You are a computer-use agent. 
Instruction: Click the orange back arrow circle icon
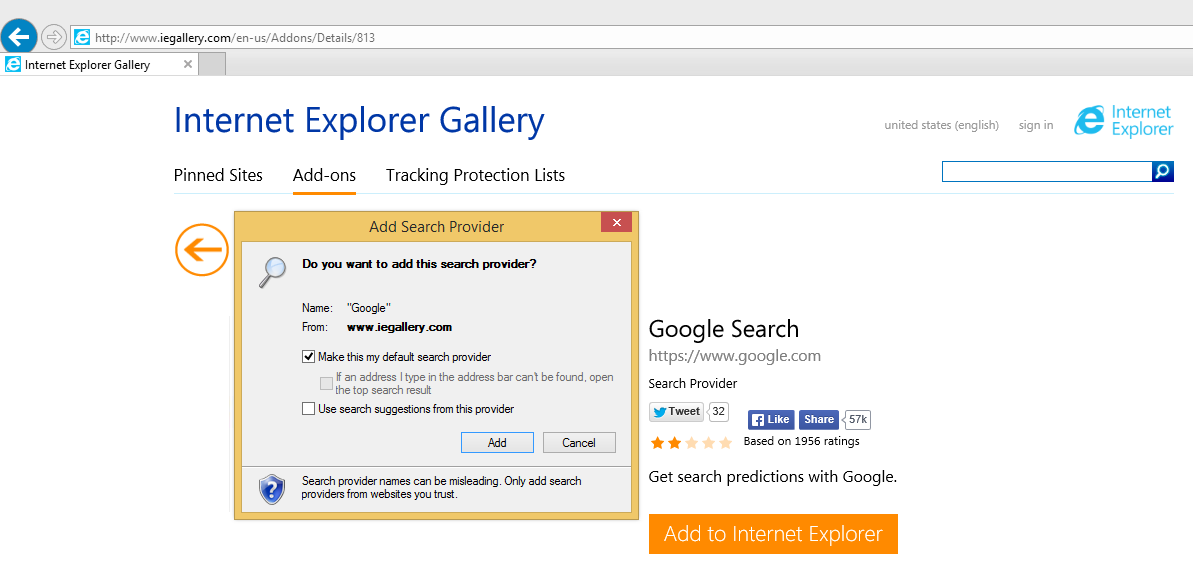point(201,250)
